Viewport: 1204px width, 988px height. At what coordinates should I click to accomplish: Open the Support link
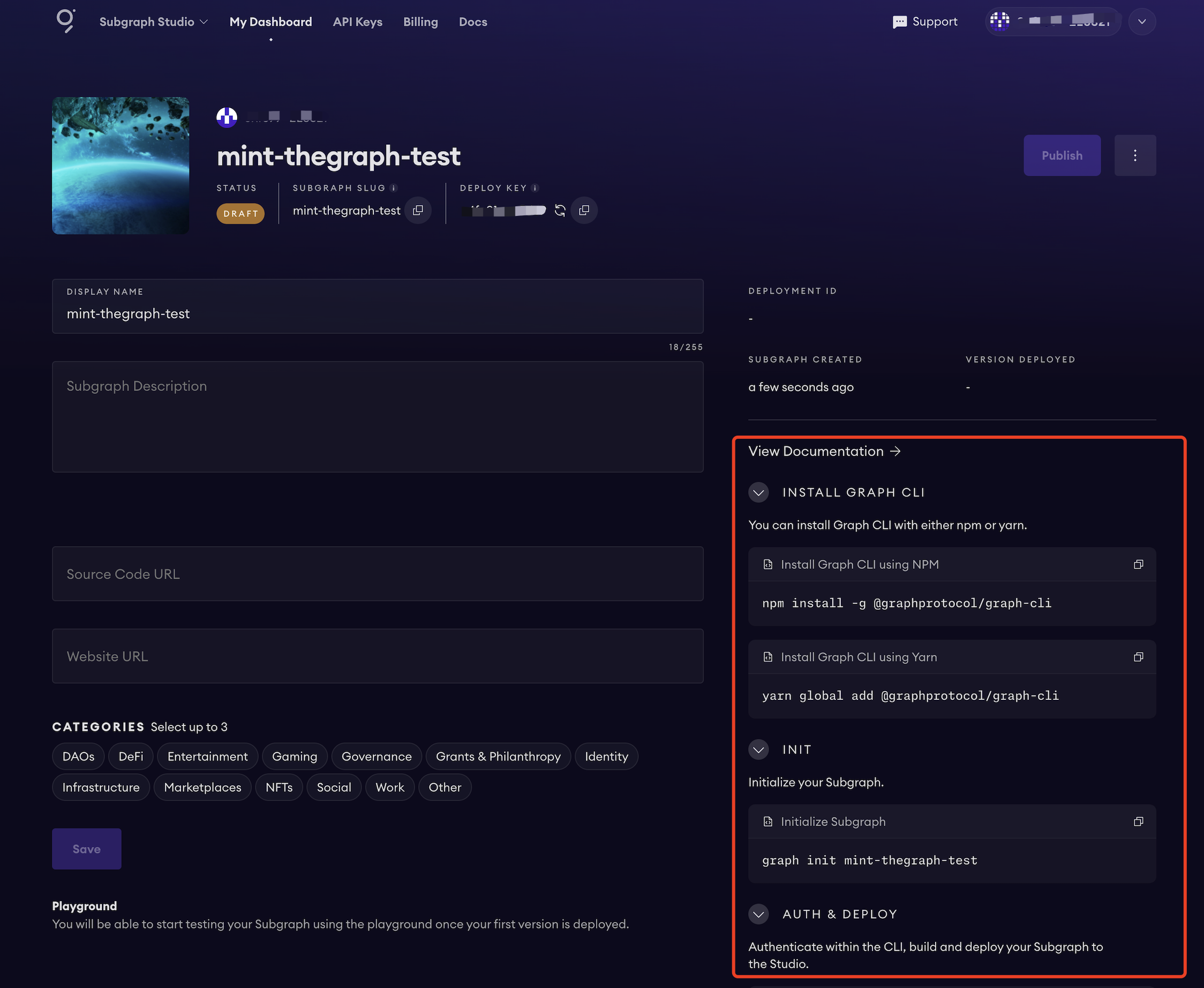(x=935, y=21)
